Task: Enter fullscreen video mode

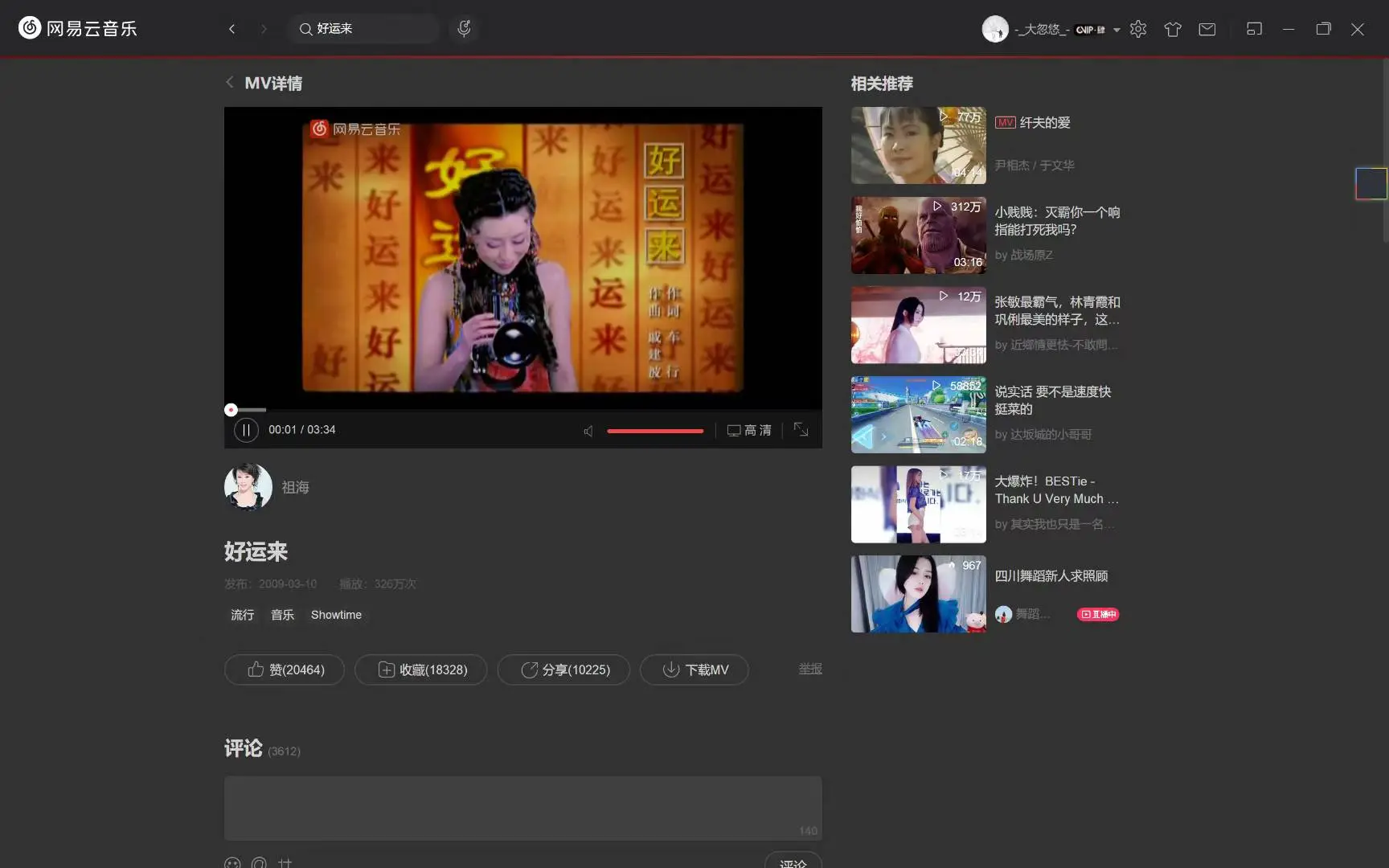Action: [801, 430]
